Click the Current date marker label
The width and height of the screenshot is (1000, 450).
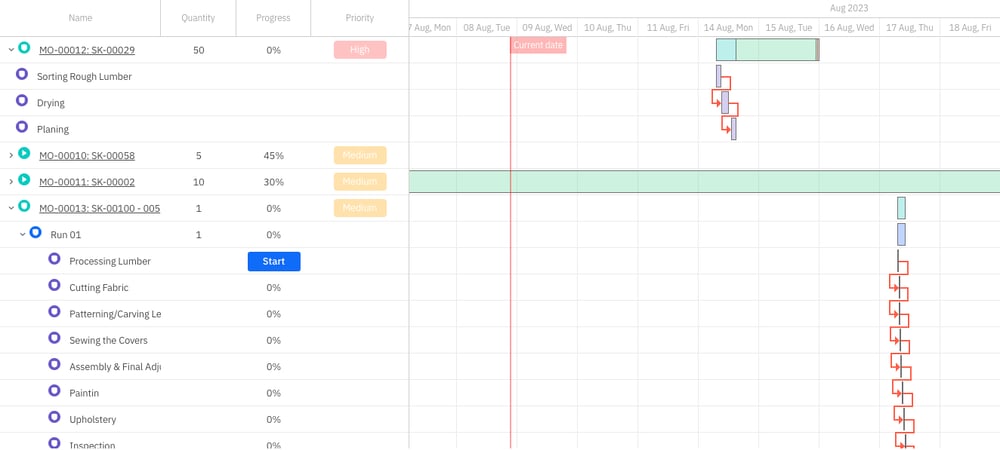[x=538, y=45]
